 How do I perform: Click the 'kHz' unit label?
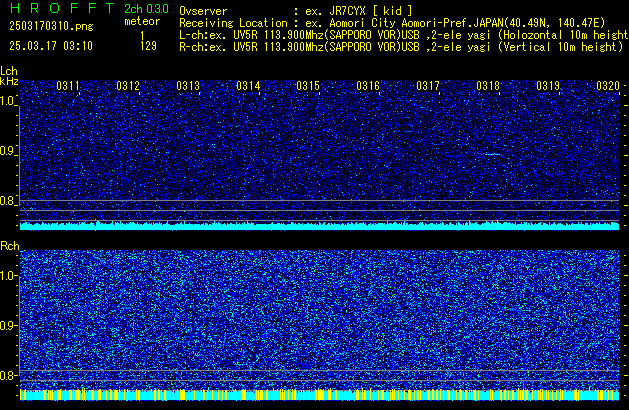pyautogui.click(x=9, y=81)
